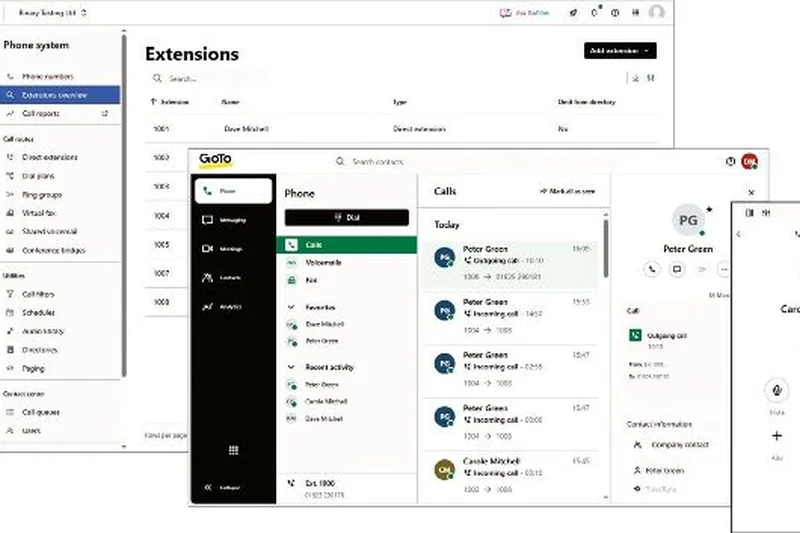Image resolution: width=800 pixels, height=533 pixels.
Task: Select Extensions overview in Phone system sidebar
Action: (60, 95)
